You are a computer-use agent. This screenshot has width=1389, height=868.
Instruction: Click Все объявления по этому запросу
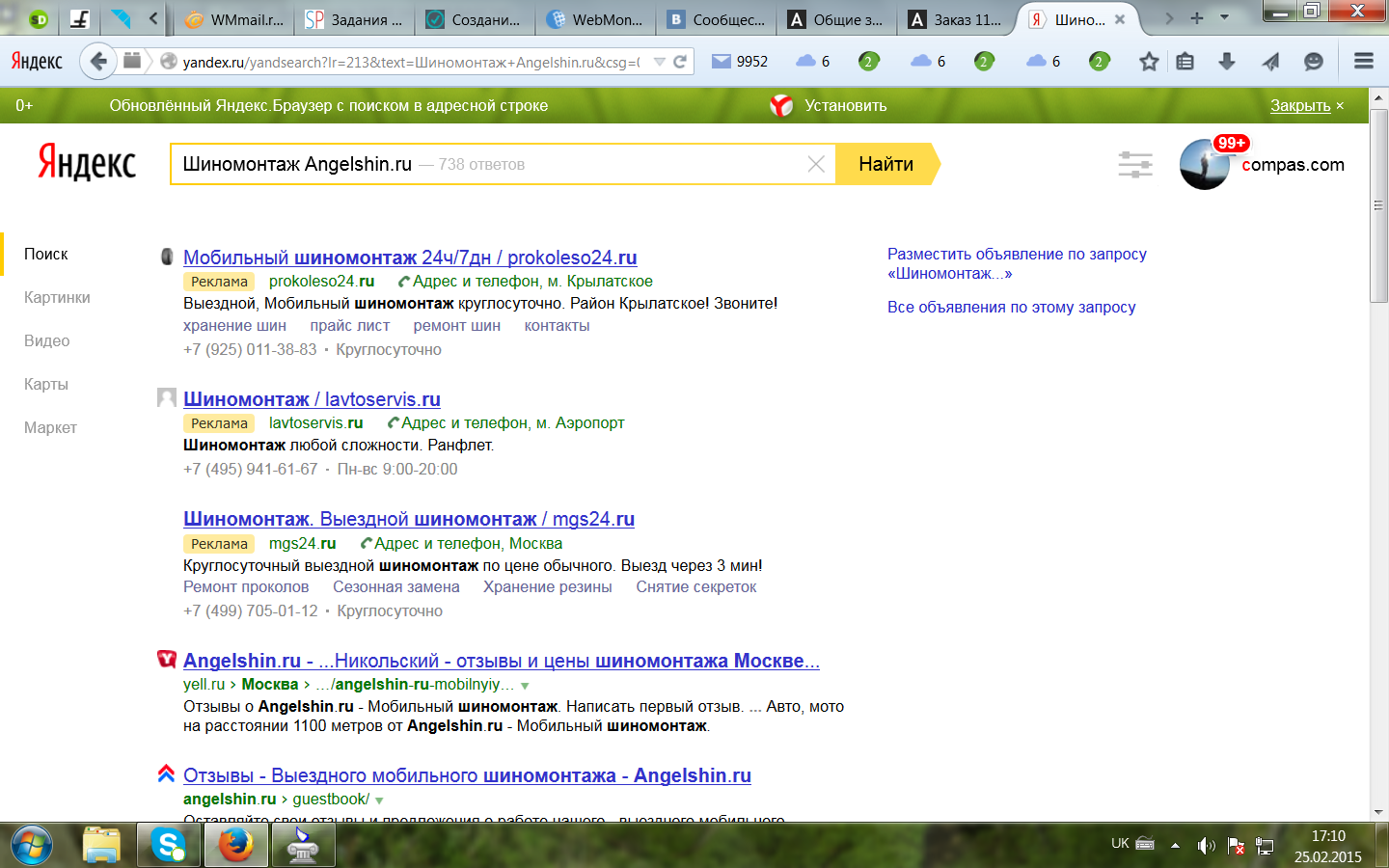[x=1012, y=308]
